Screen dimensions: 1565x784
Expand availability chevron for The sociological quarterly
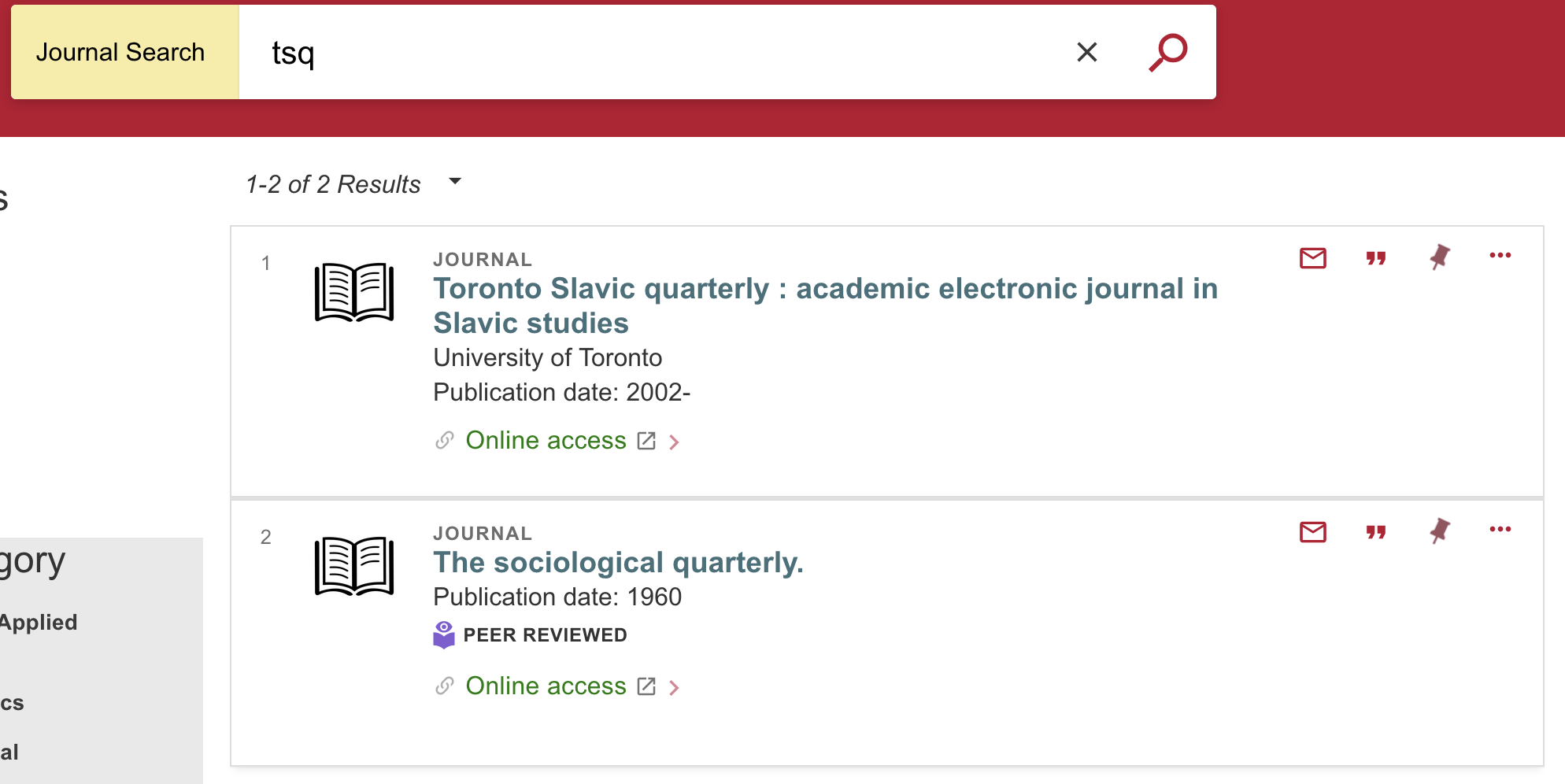point(674,688)
